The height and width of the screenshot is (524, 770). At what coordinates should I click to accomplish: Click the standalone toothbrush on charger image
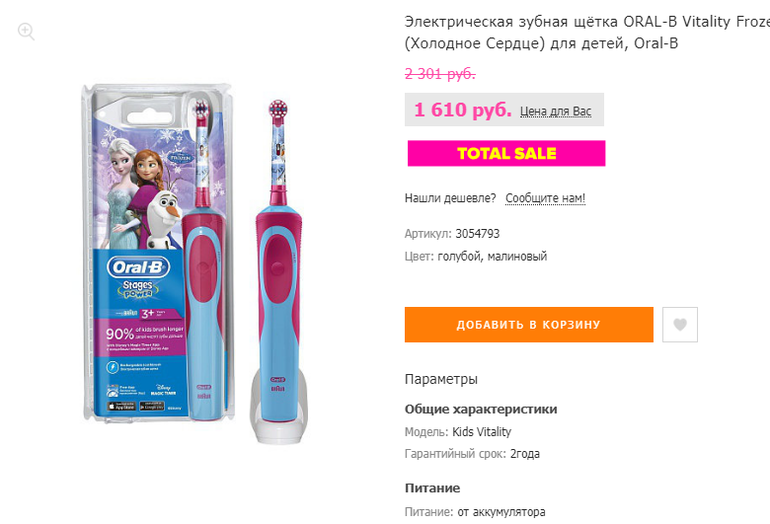click(278, 272)
